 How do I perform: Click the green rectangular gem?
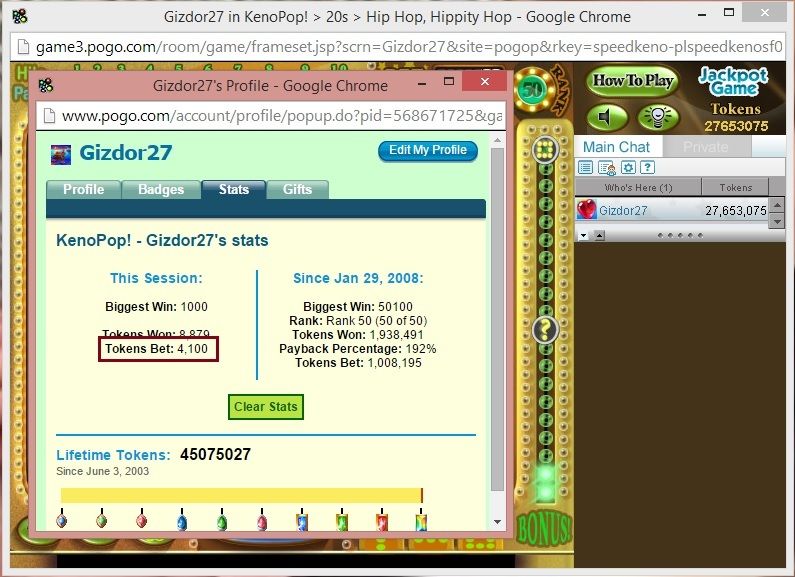pos(342,522)
